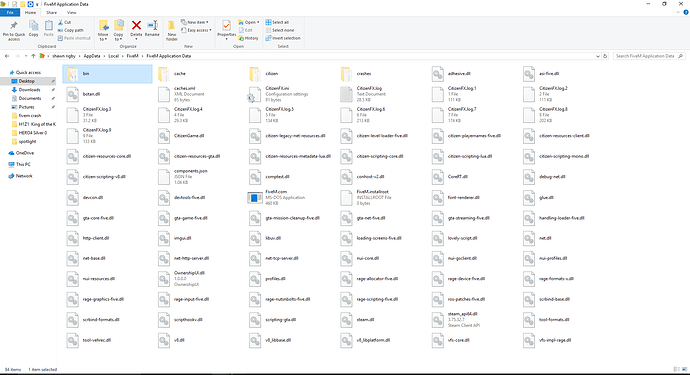Screen dimensions: 690x375
Task: Select CitizenGame.dll file
Action: pos(199,136)
